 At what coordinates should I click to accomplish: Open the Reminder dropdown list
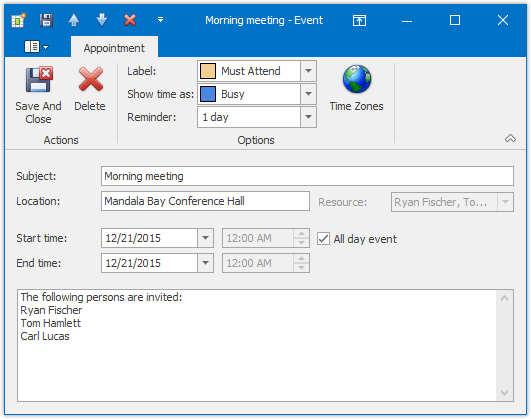coord(308,117)
